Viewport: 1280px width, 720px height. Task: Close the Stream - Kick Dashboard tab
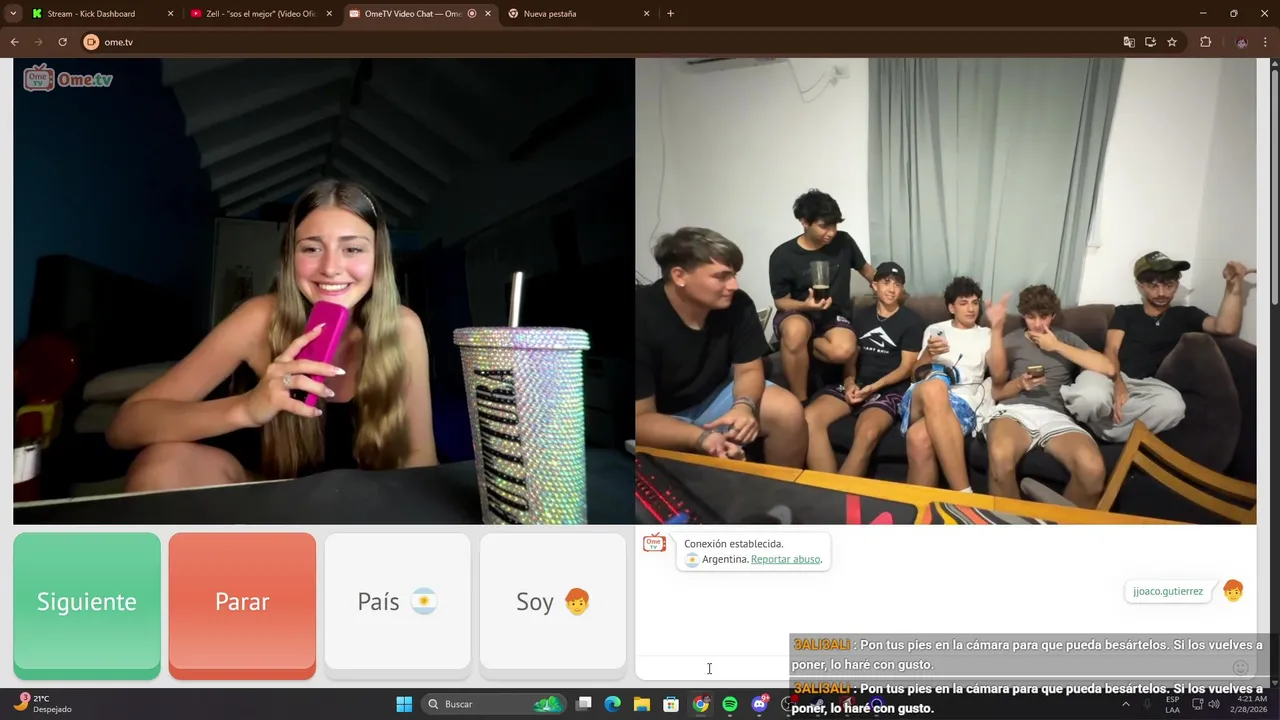point(170,14)
